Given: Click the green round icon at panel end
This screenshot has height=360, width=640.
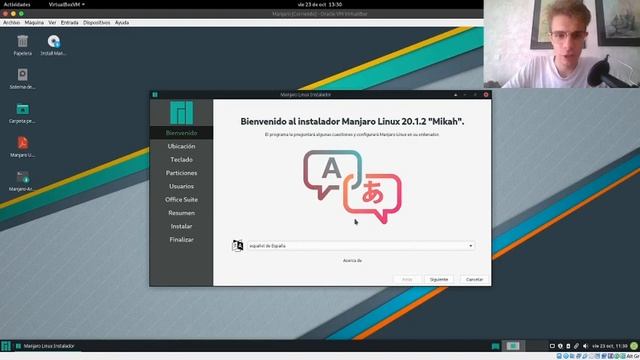Looking at the screenshot, I should click(634, 346).
